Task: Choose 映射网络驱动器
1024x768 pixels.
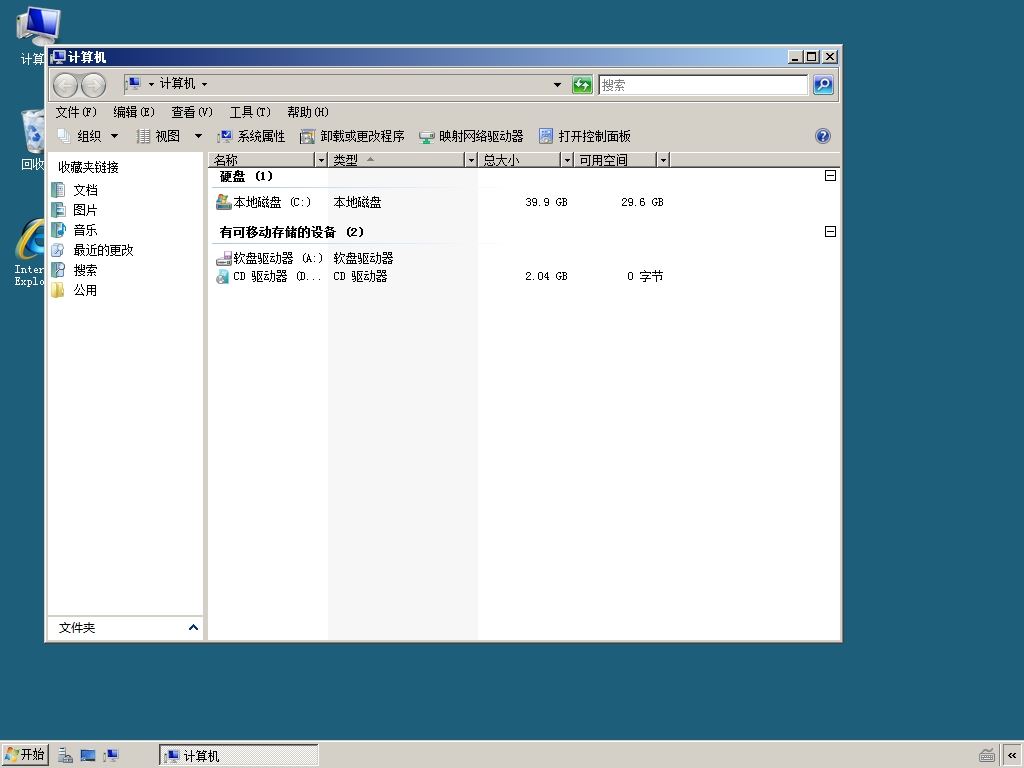Action: [472, 136]
